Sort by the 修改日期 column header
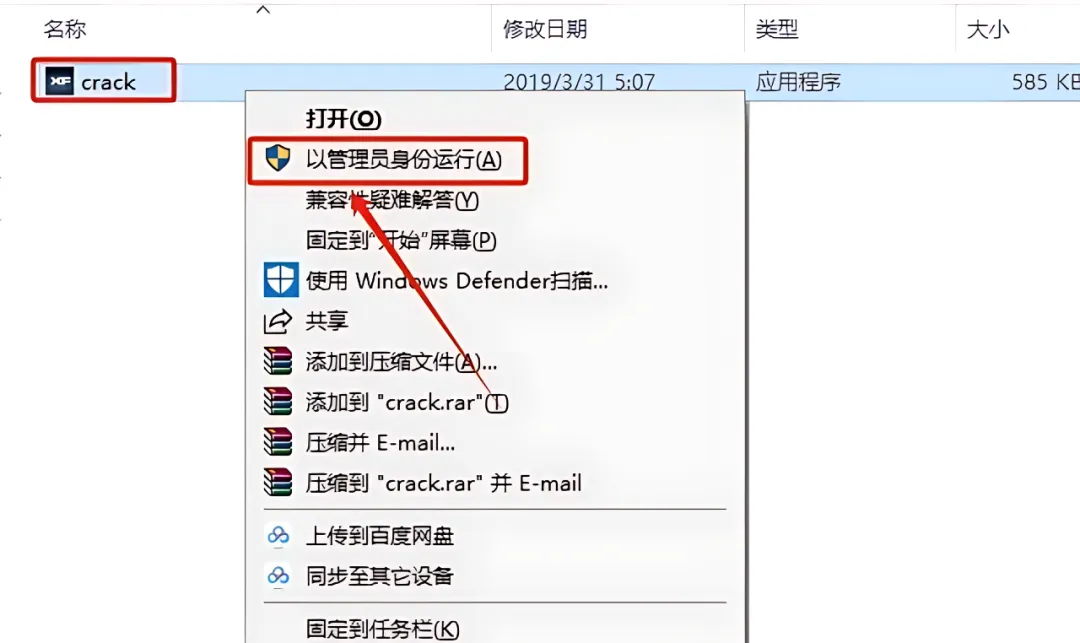 pyautogui.click(x=545, y=29)
